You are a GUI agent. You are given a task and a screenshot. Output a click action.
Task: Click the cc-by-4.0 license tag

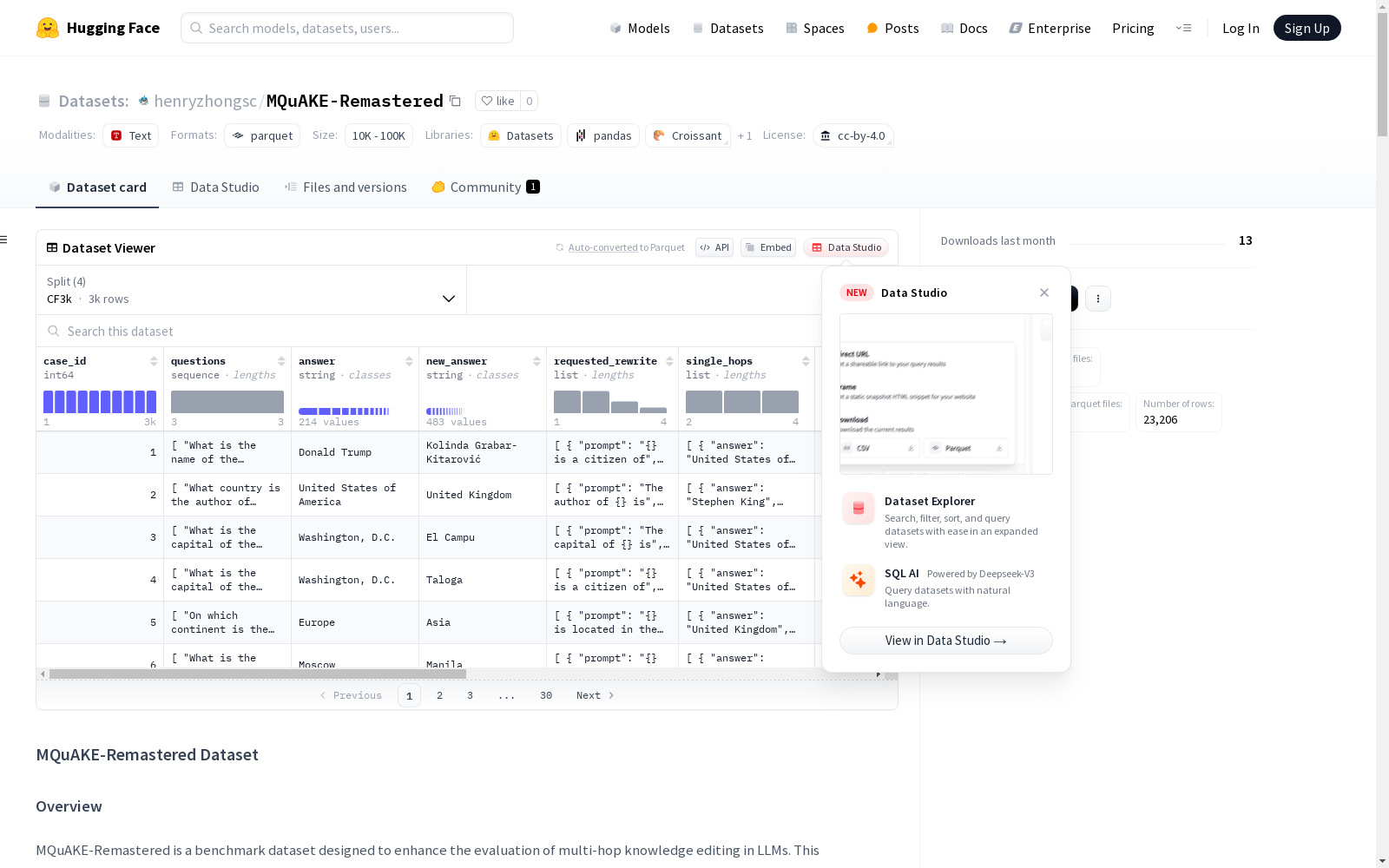[x=853, y=135]
